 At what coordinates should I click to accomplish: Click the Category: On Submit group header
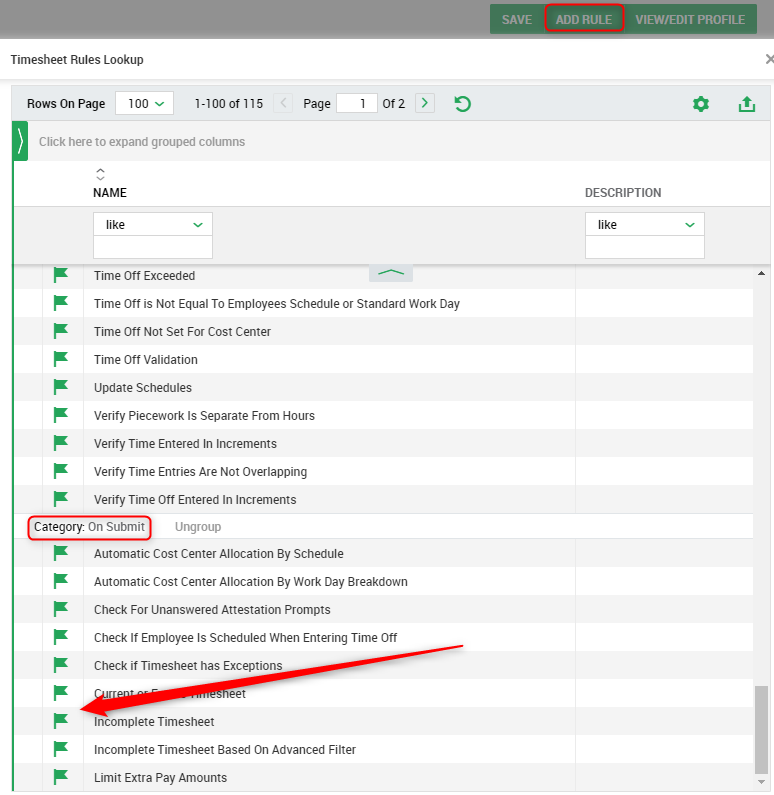[89, 527]
